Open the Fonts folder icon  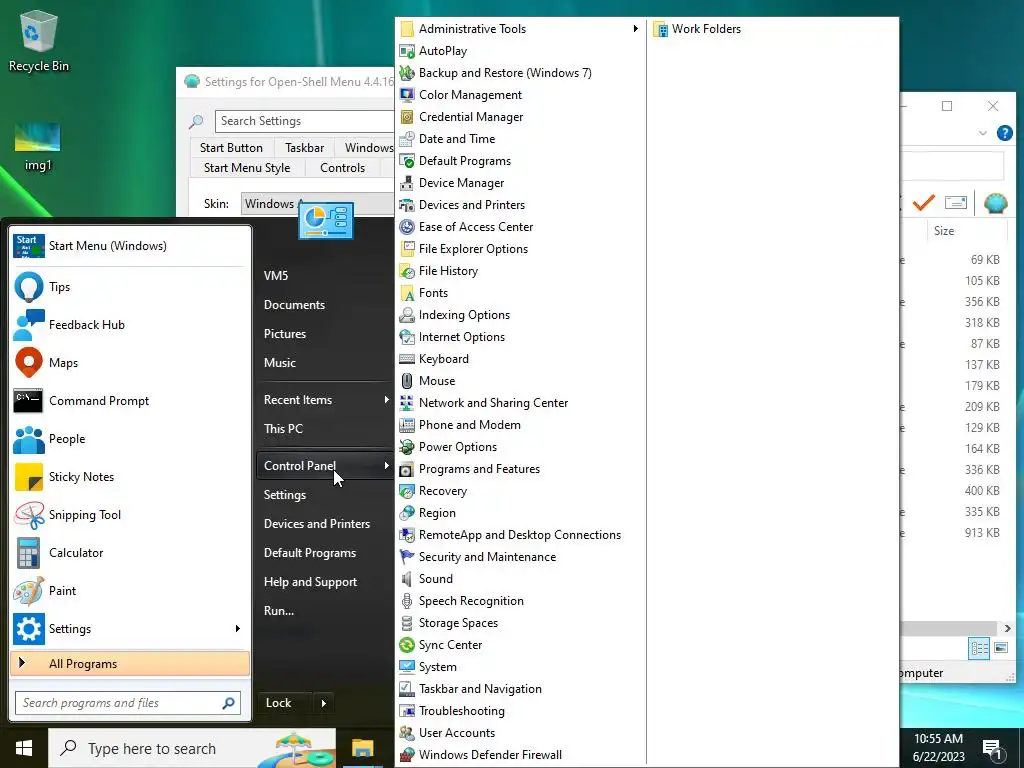tap(407, 293)
